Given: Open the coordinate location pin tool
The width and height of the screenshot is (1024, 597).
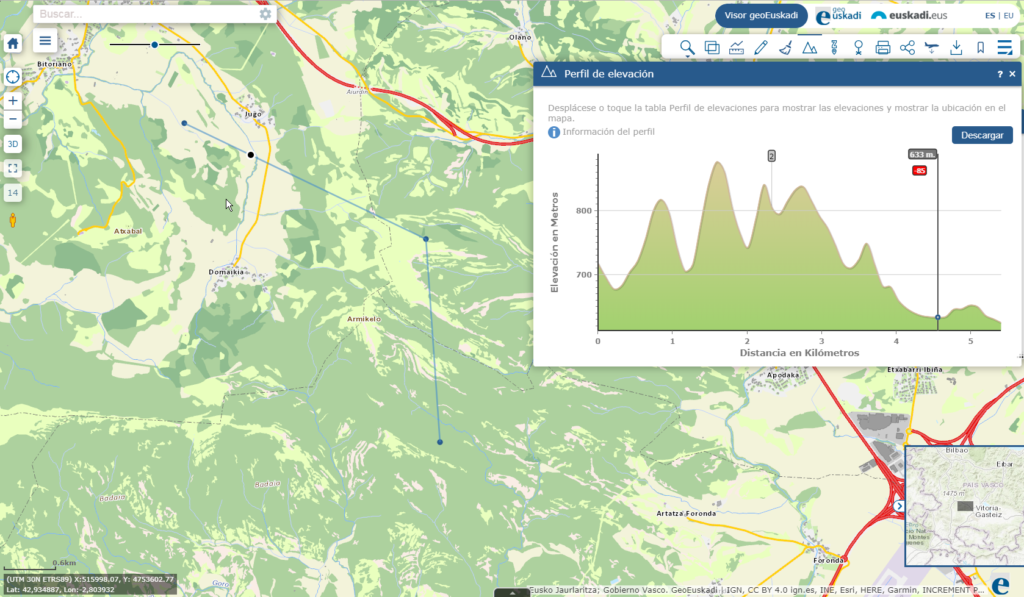Looking at the screenshot, I should click(834, 48).
